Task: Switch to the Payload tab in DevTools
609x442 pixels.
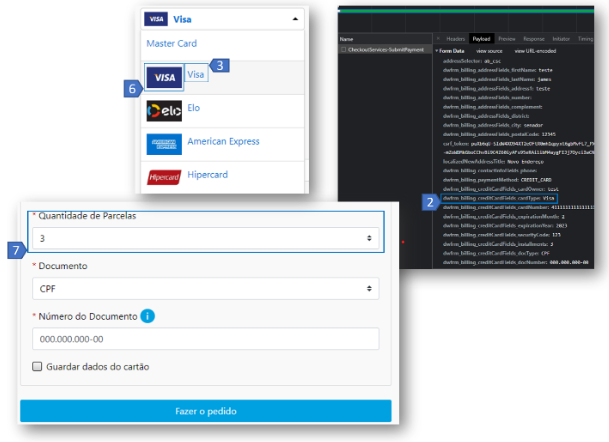Action: coord(481,39)
